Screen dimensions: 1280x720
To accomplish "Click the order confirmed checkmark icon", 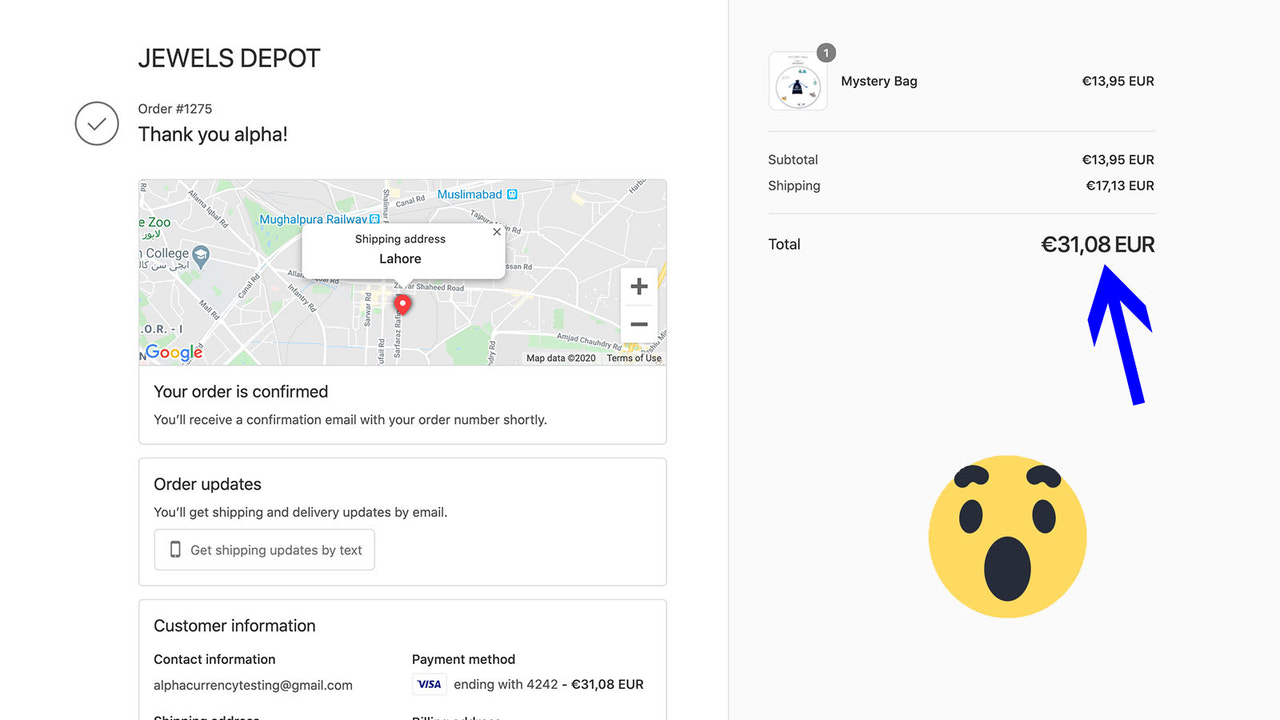I will click(96, 123).
